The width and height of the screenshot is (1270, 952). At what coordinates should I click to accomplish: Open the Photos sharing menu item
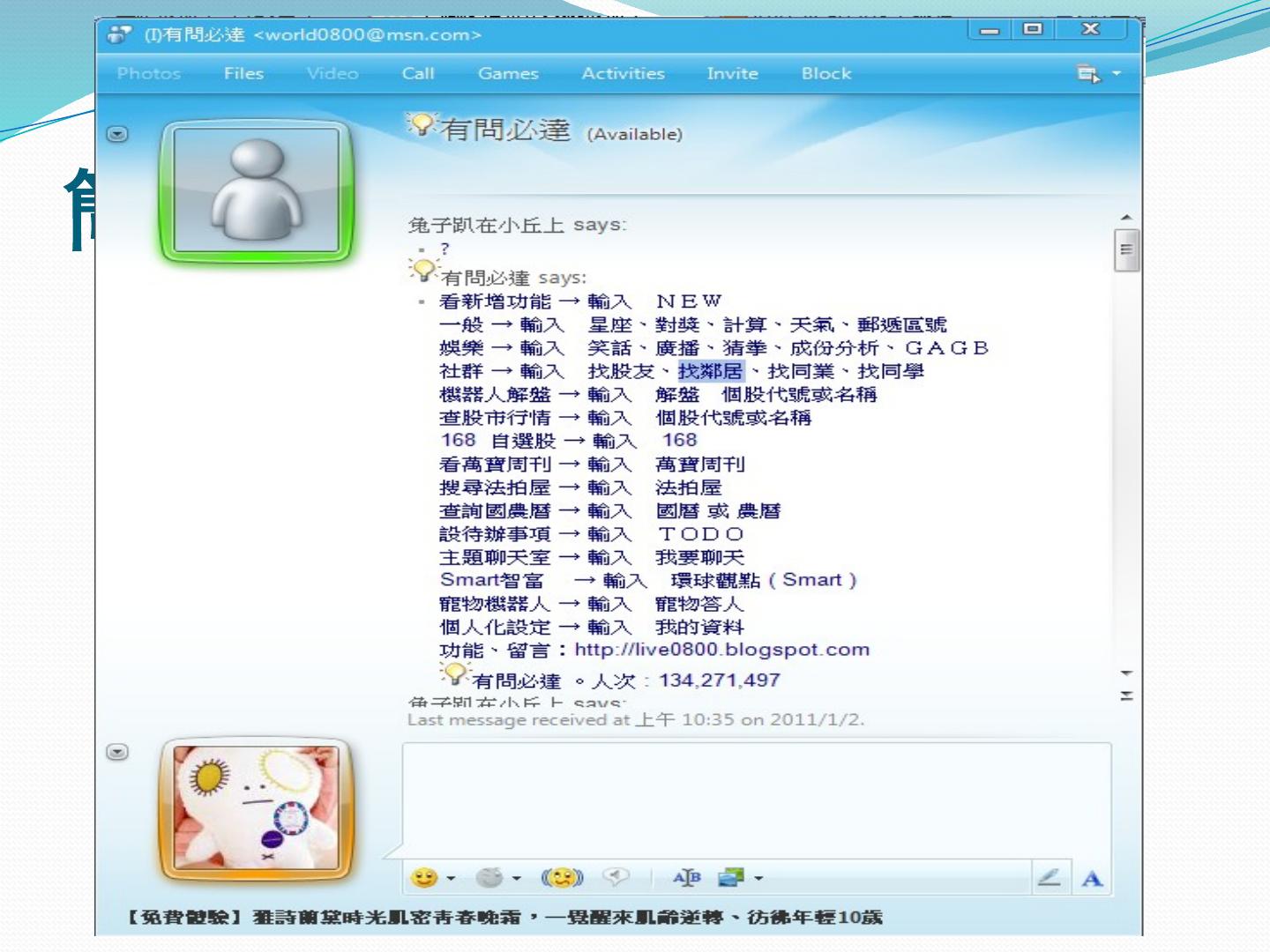(148, 74)
